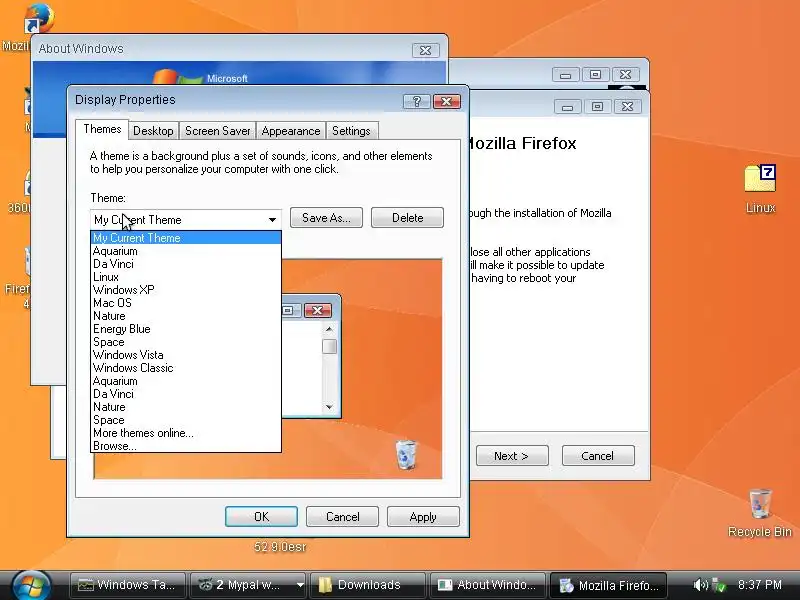Image resolution: width=800 pixels, height=600 pixels.
Task: Maximize the Firefox setup window
Action: 597,106
